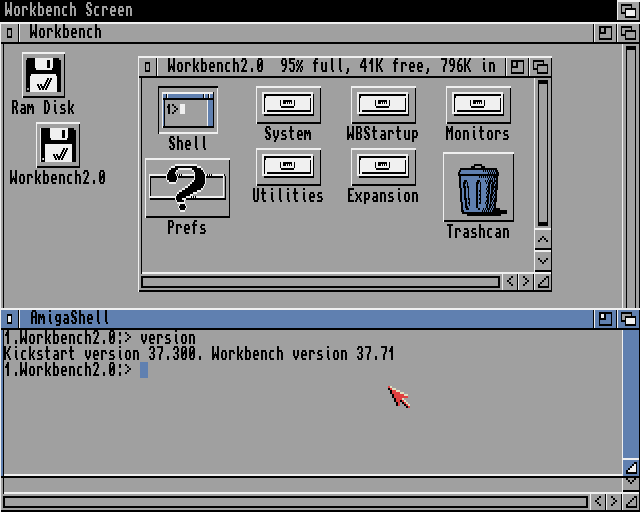The image size is (640, 512).
Task: Click Workbench window zoom gadget
Action: tap(605, 33)
